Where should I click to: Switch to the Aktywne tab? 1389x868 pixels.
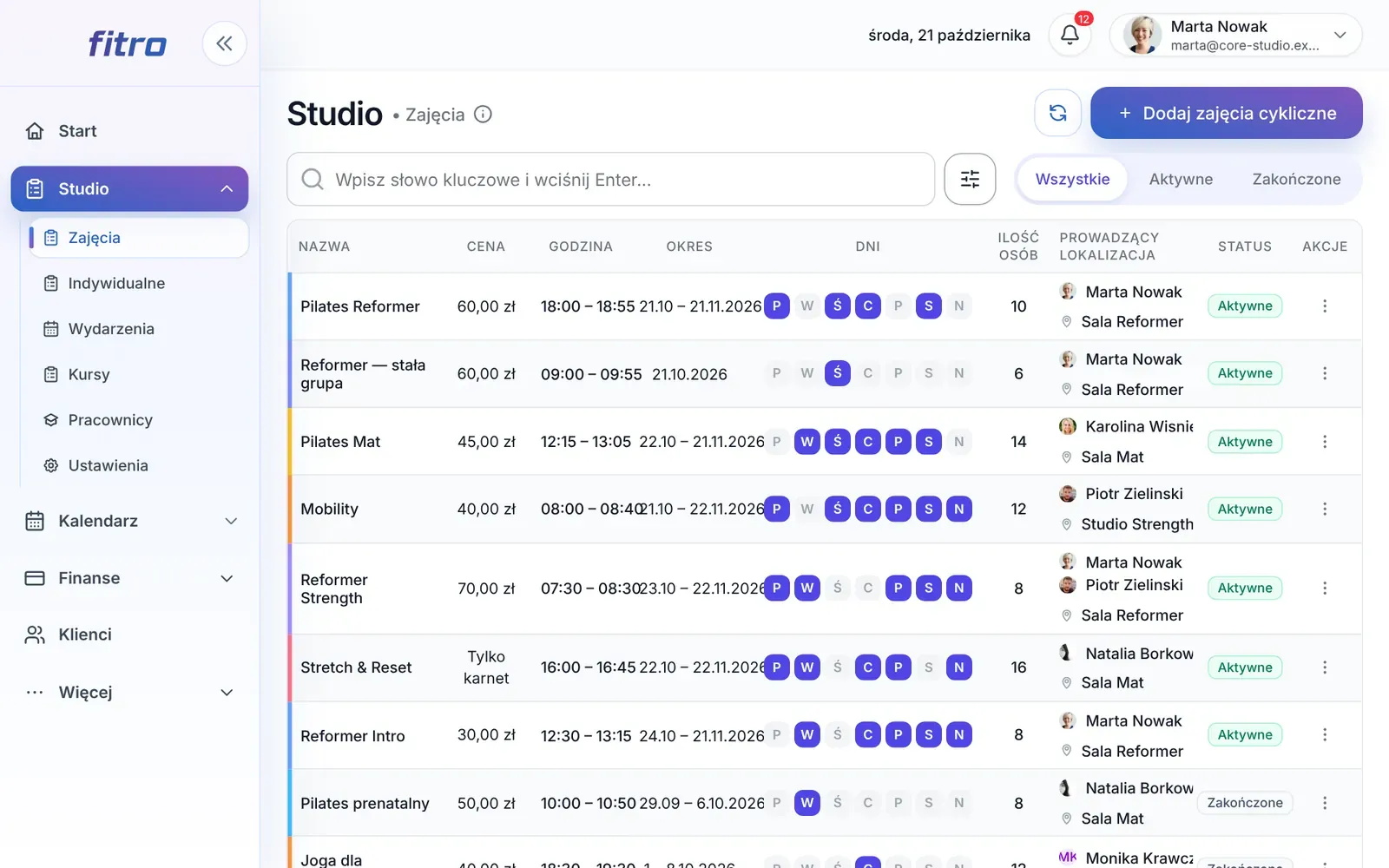1181,179
